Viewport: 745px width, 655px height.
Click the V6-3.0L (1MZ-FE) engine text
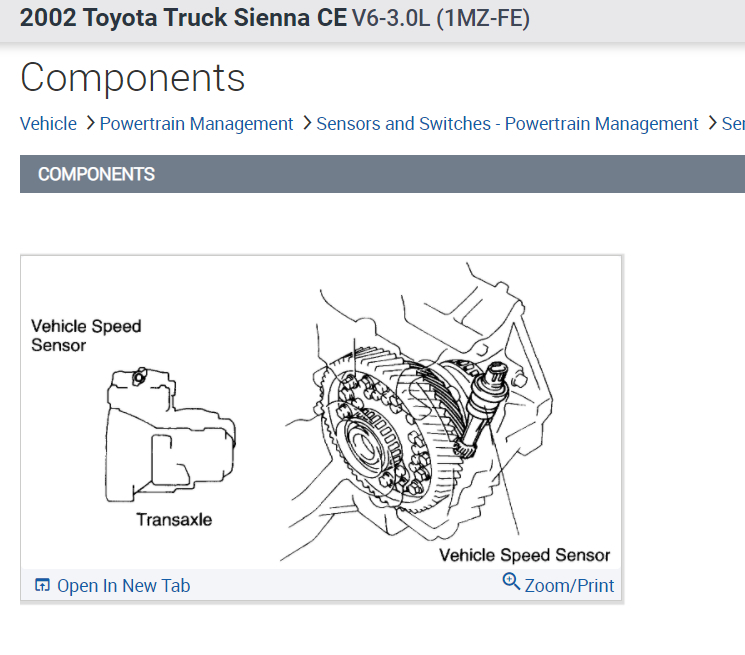tap(441, 19)
